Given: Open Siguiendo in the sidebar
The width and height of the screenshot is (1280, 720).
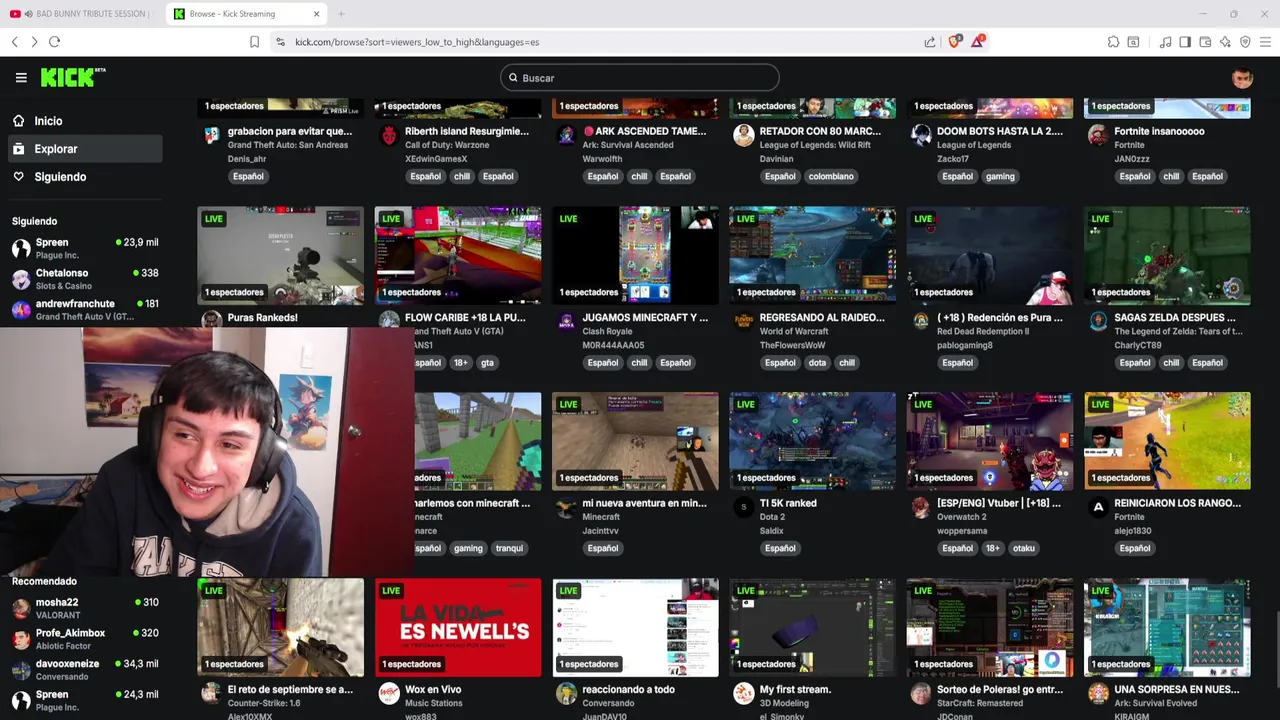Looking at the screenshot, I should tap(84, 177).
